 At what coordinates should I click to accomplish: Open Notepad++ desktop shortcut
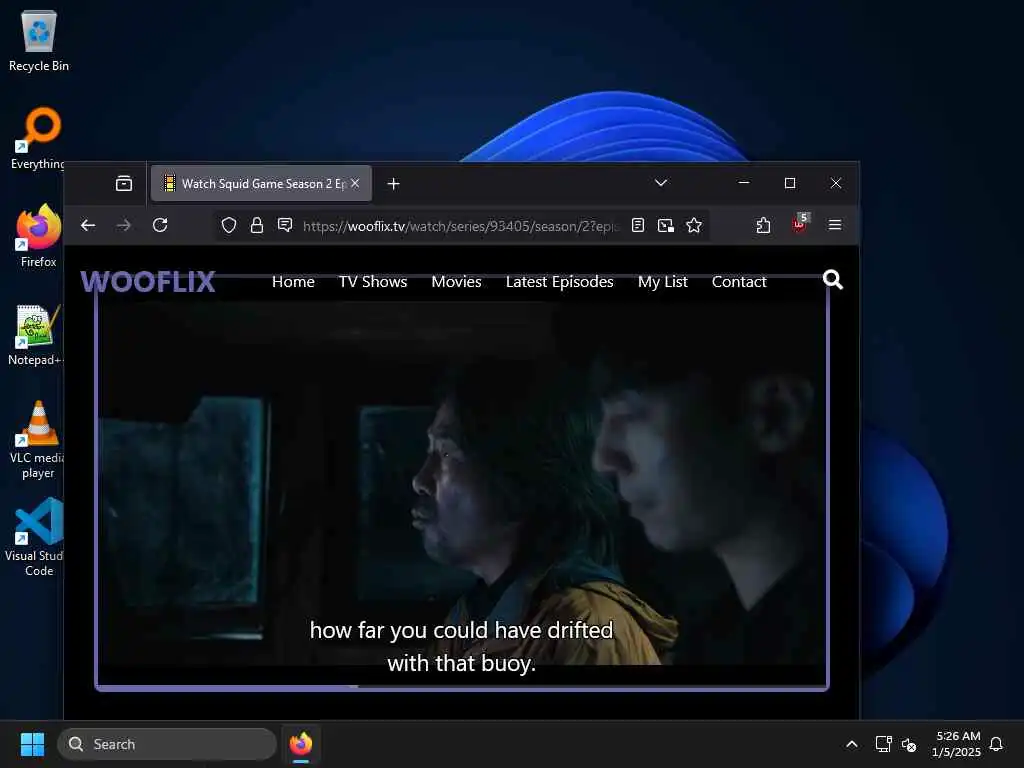37,334
